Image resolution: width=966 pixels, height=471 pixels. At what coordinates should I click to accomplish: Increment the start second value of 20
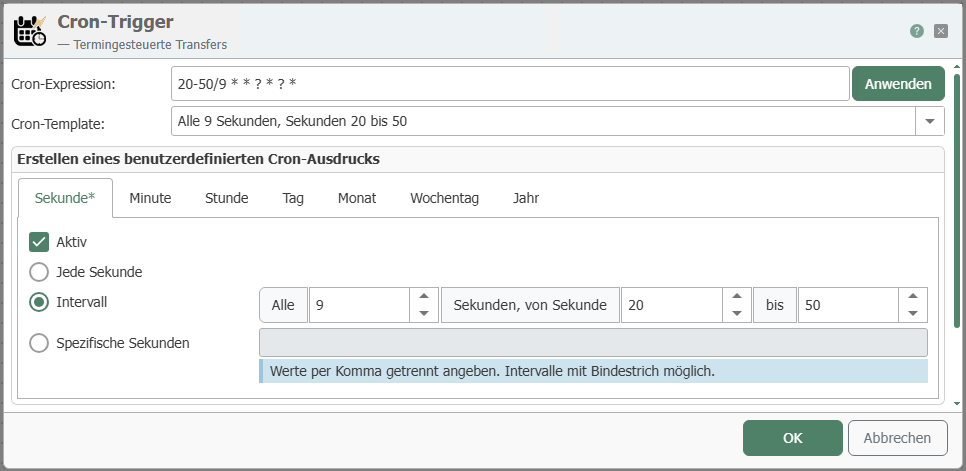tap(736, 297)
